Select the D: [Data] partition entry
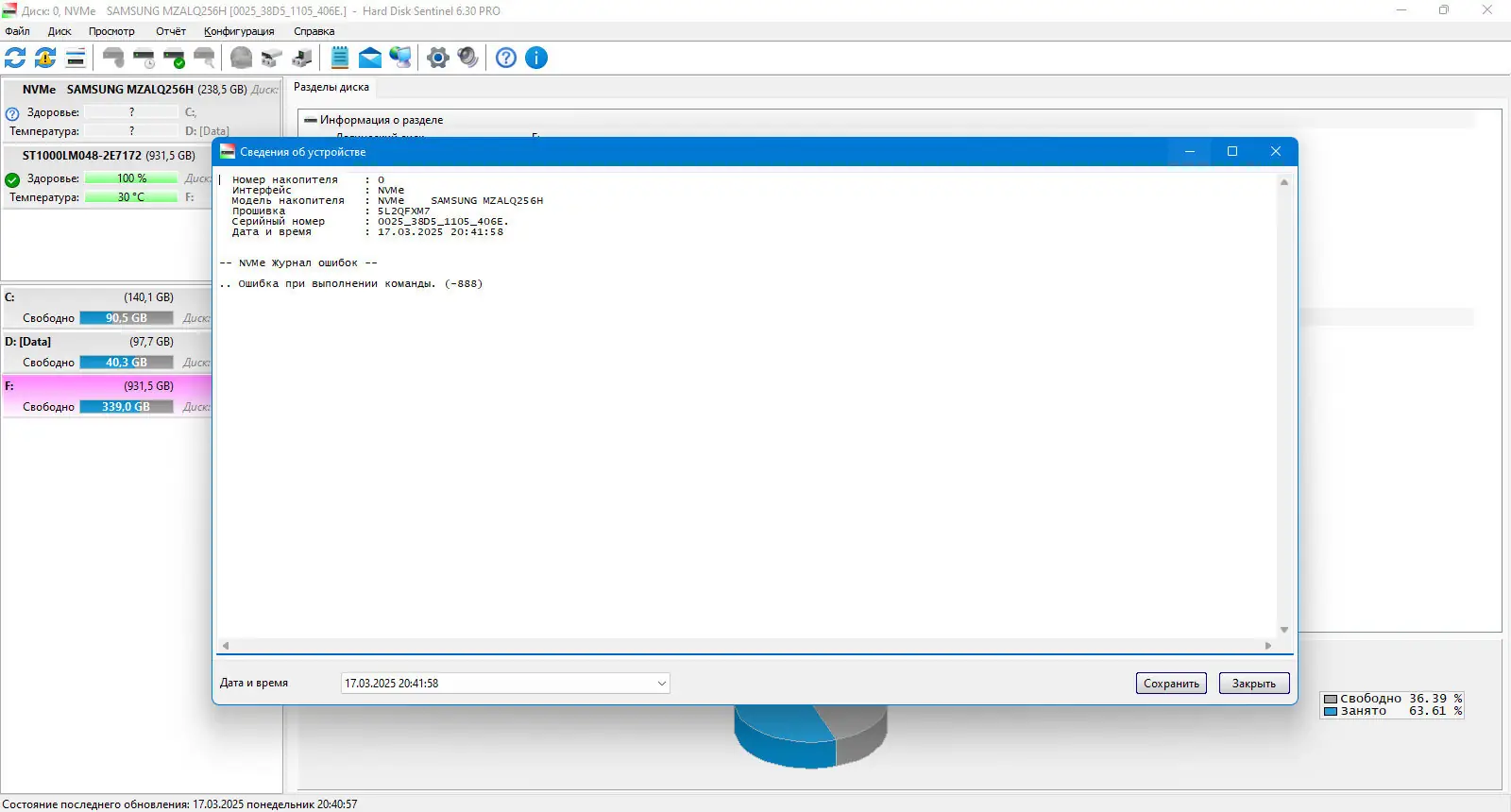 click(108, 352)
